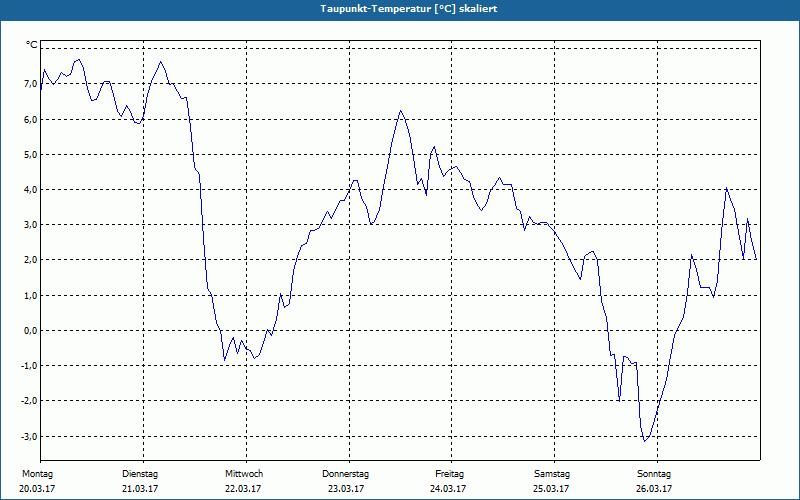This screenshot has height=500, width=800.
Task: Select the 1,0 y-axis value
Action: (30, 295)
